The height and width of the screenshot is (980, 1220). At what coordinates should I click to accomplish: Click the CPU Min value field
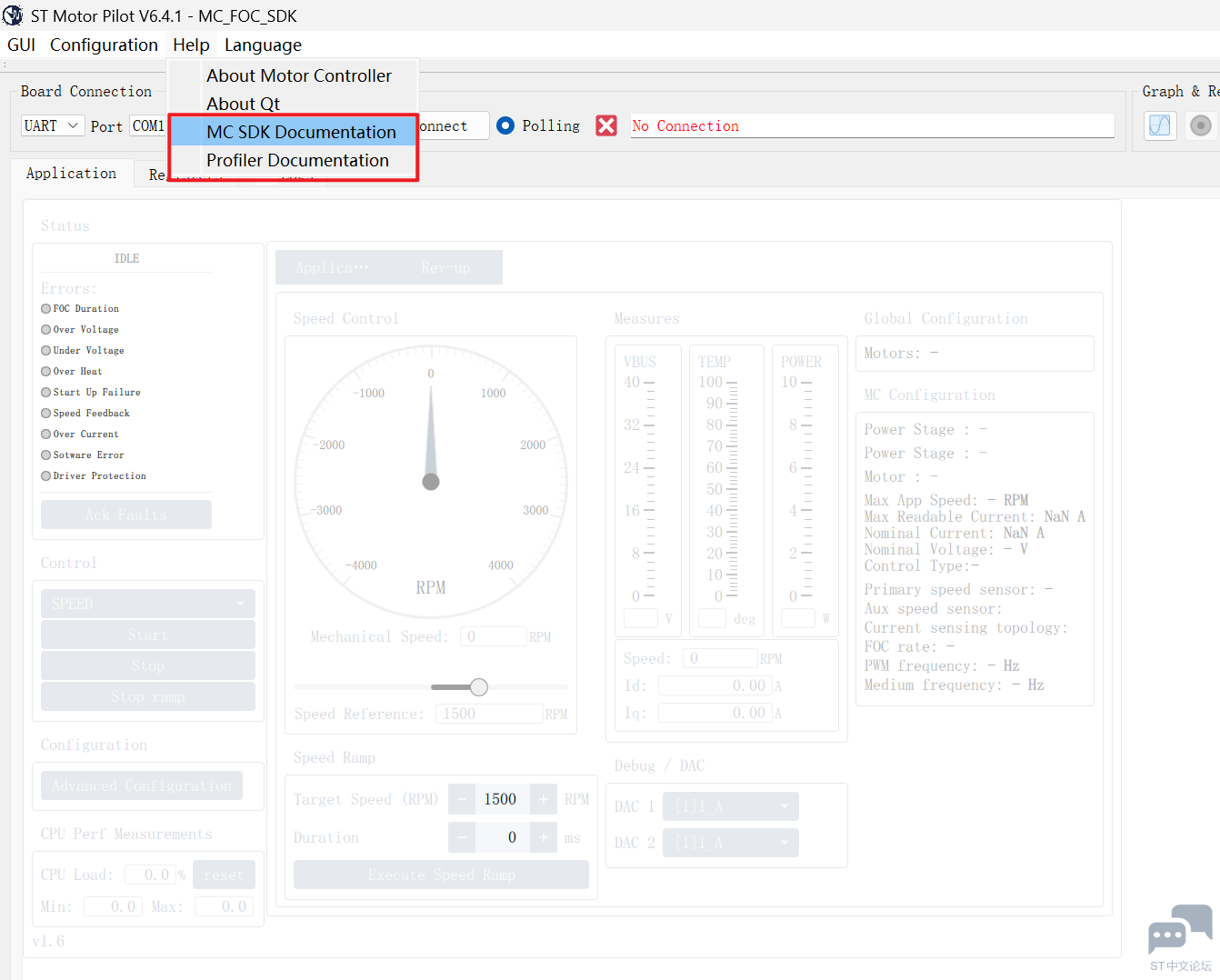coord(113,906)
